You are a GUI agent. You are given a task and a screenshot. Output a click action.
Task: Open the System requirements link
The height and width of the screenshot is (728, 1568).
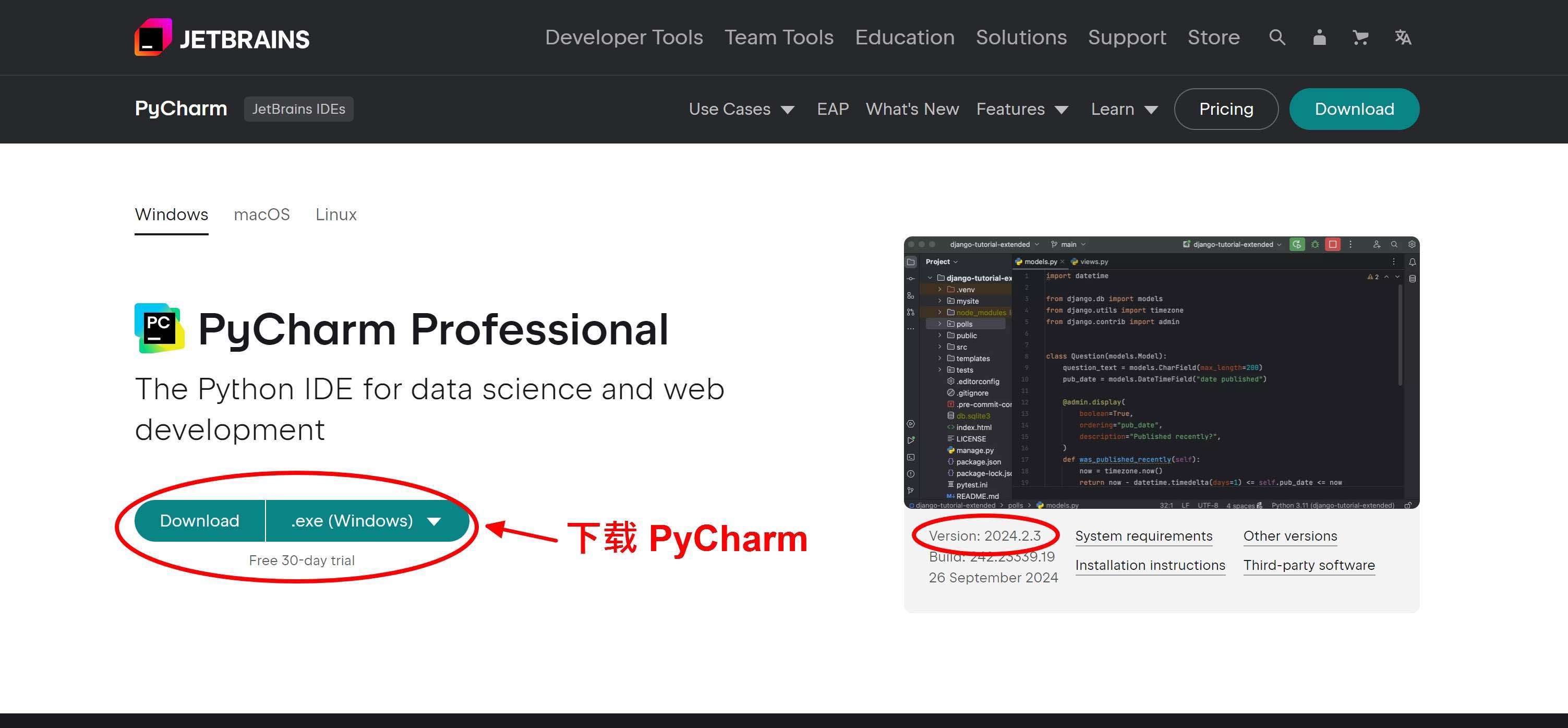pyautogui.click(x=1143, y=536)
